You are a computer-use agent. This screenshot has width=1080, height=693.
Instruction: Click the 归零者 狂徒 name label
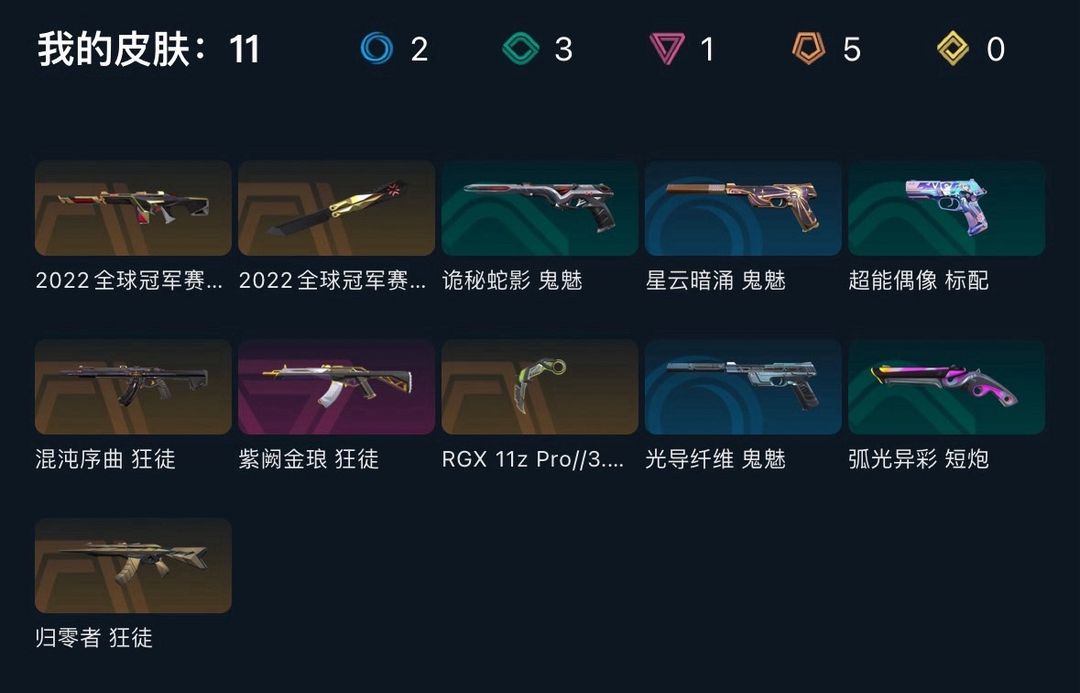(x=94, y=637)
